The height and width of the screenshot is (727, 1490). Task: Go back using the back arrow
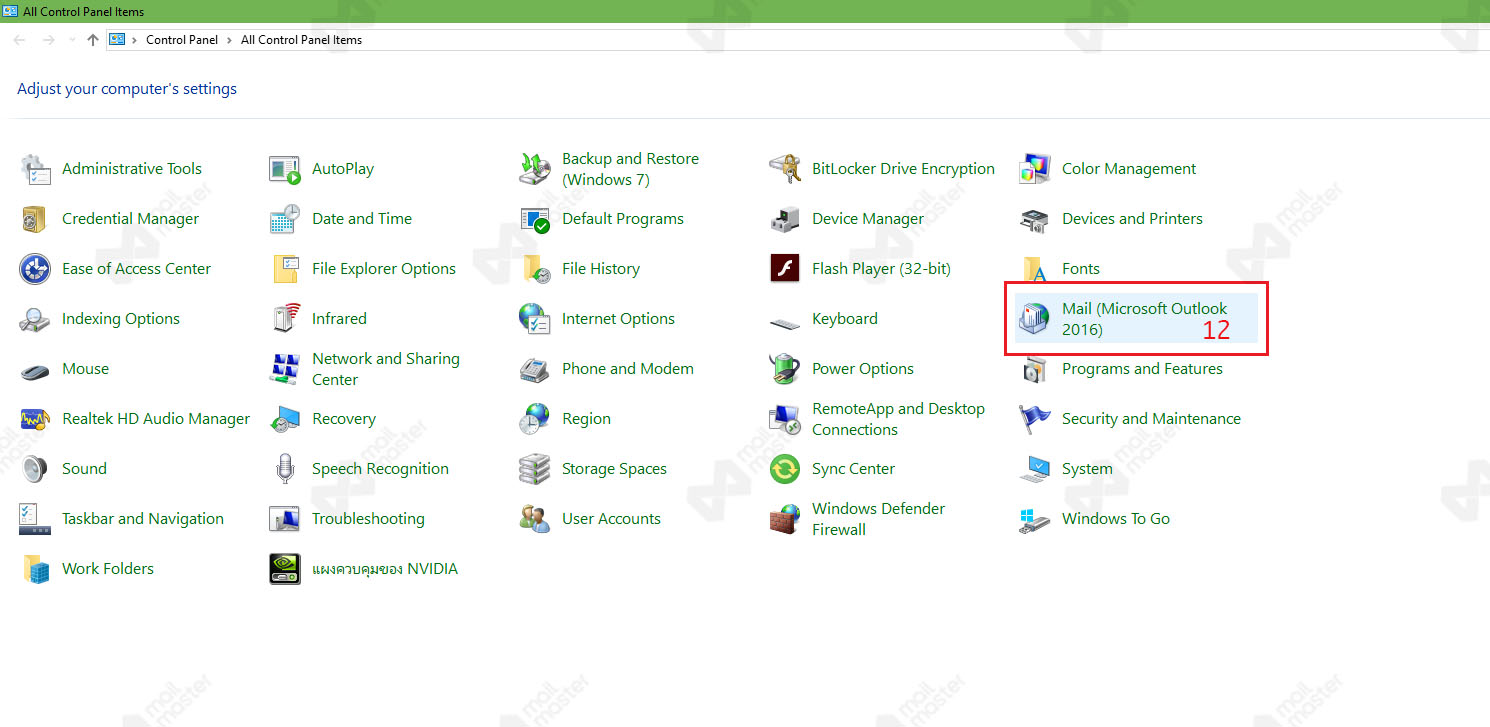[20, 40]
